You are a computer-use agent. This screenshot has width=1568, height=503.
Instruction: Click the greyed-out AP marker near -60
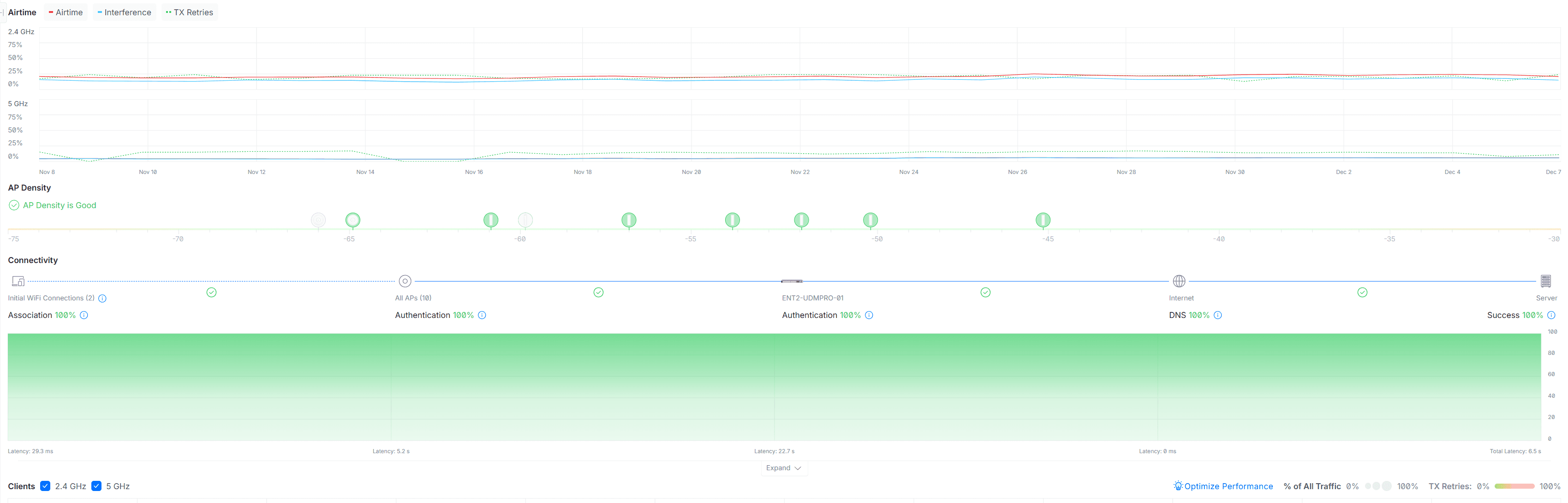pyautogui.click(x=525, y=220)
